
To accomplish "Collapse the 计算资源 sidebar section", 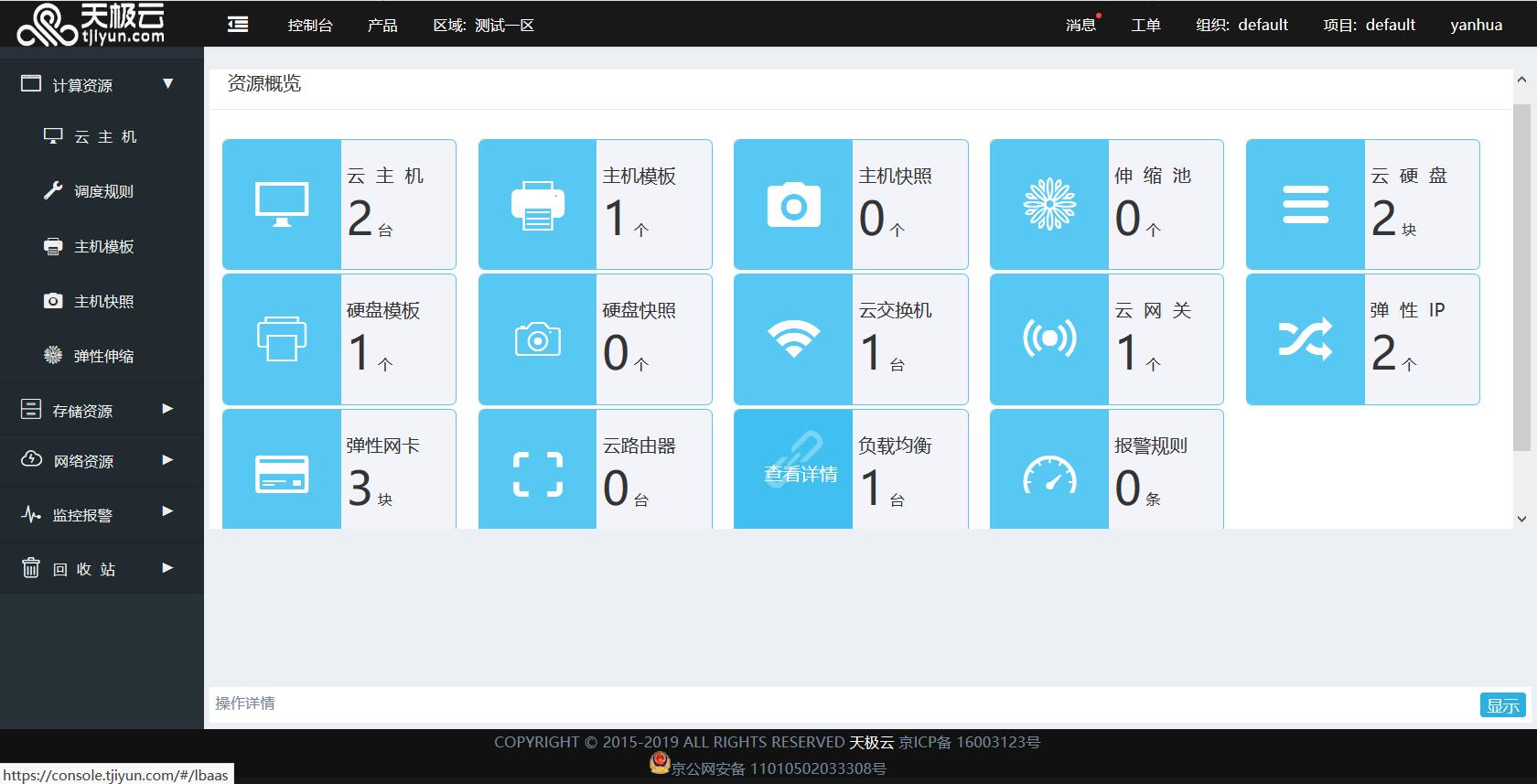I will click(167, 84).
